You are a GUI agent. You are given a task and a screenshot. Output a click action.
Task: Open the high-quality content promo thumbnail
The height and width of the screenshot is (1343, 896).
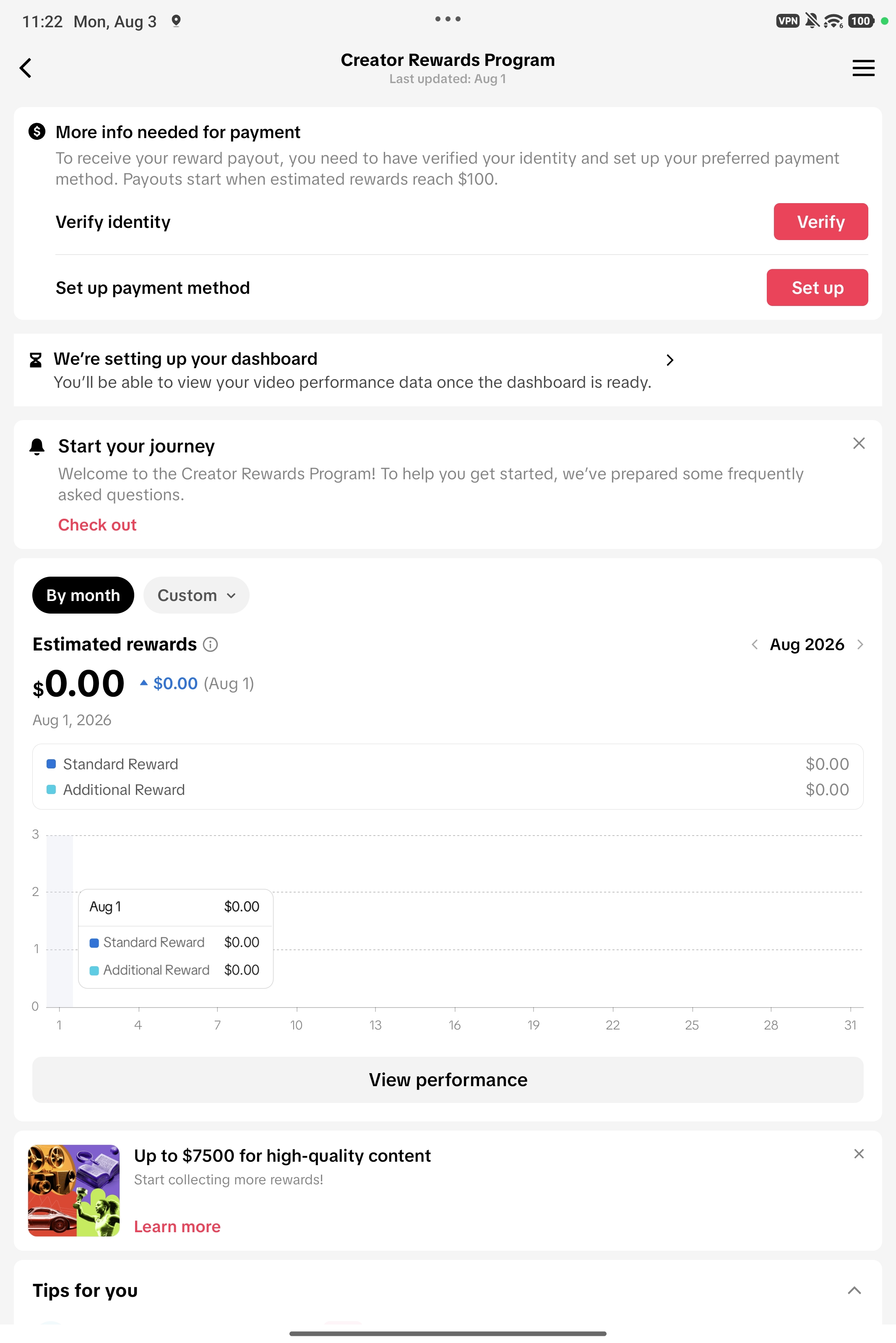74,1190
